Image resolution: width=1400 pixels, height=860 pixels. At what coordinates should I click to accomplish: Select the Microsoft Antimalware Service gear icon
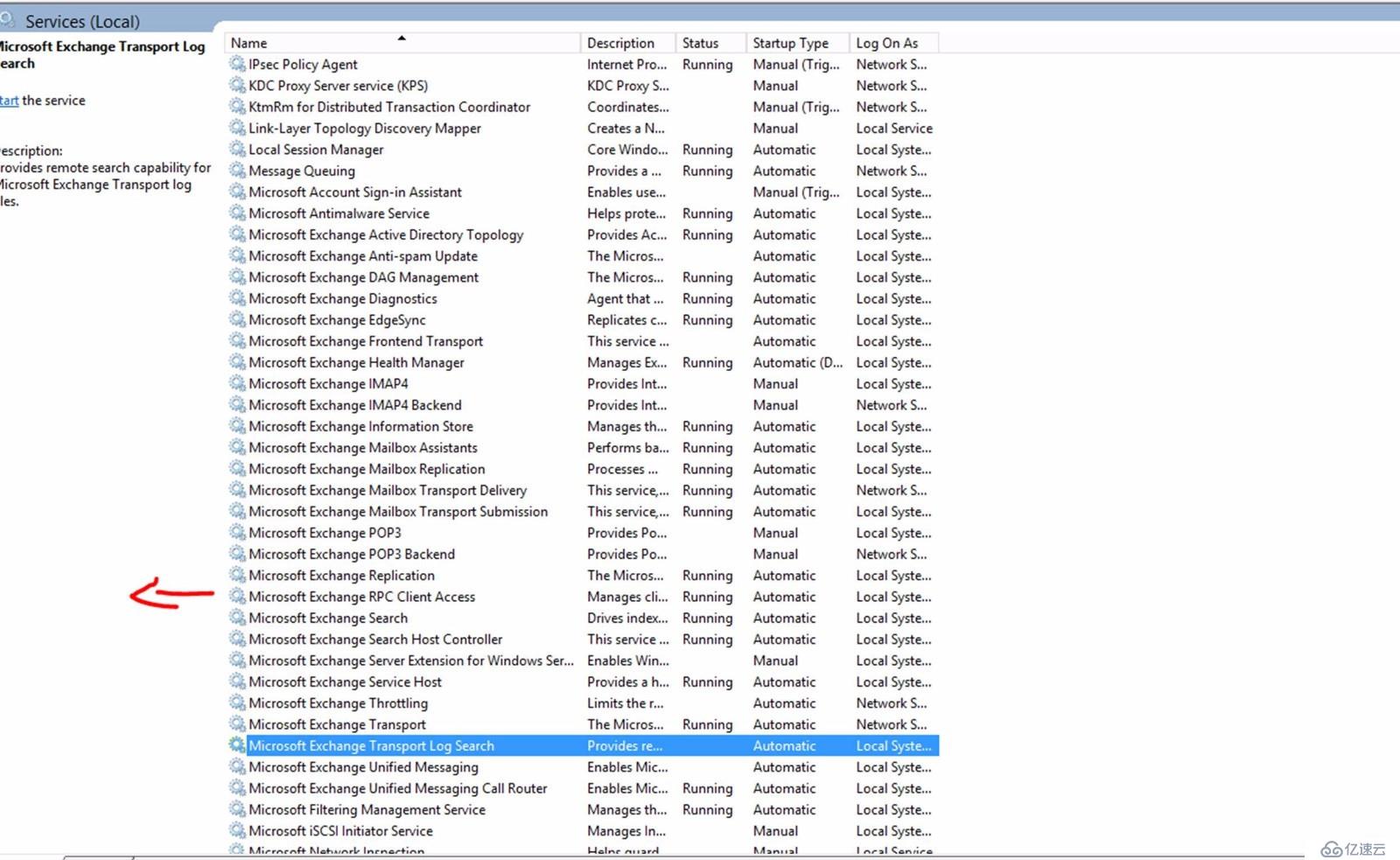237,213
